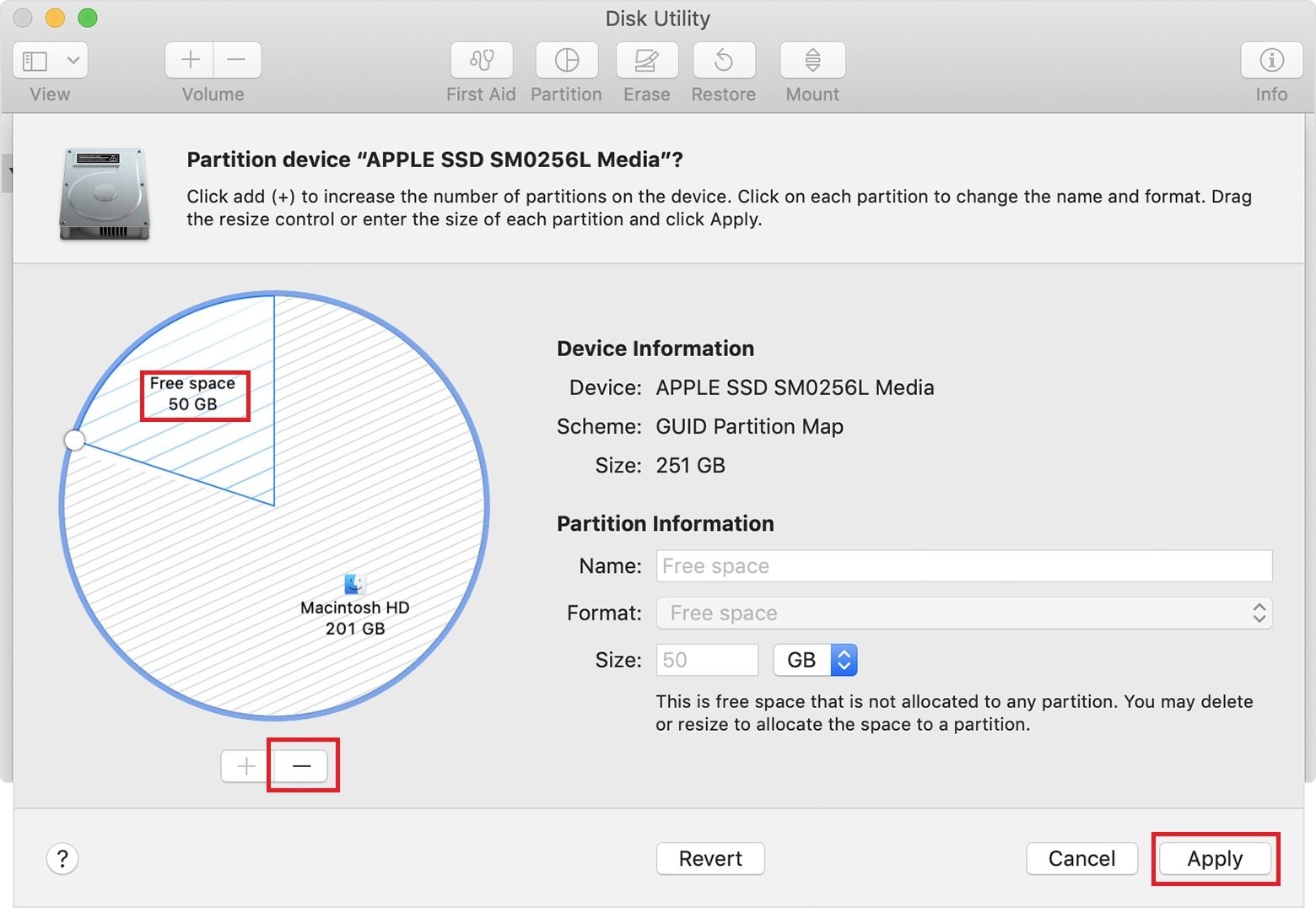Click the green zoom window button
The width and height of the screenshot is (1316, 908).
[x=87, y=18]
